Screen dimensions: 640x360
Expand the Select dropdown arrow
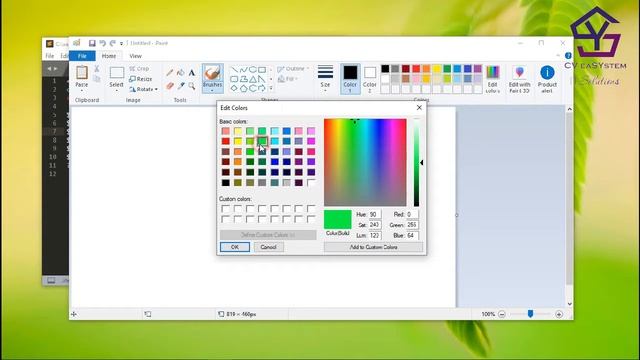coord(116,91)
